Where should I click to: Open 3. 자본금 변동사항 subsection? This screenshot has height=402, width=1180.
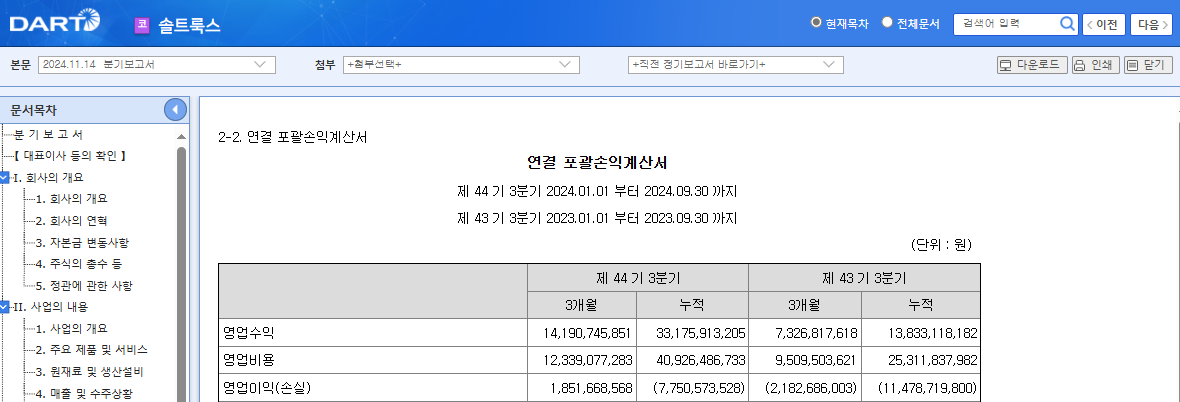[82, 242]
